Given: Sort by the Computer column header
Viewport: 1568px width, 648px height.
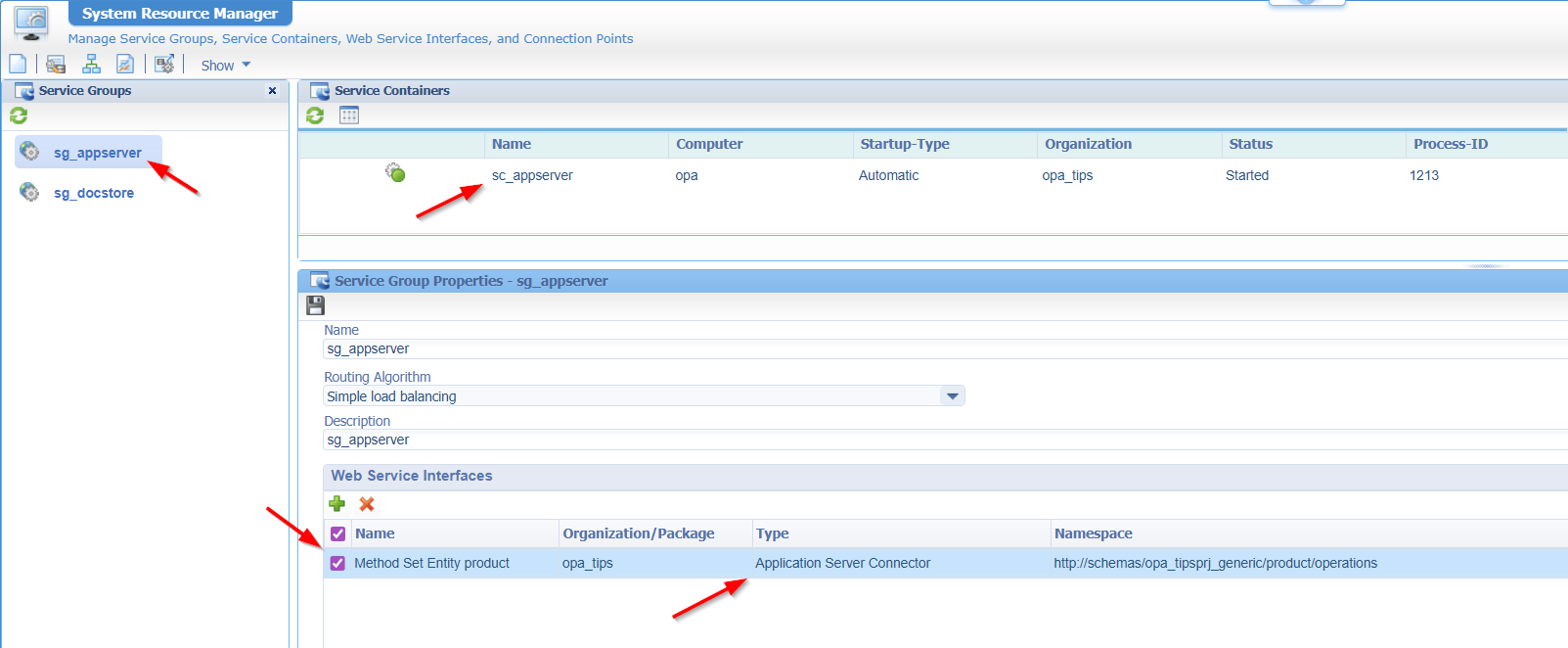Looking at the screenshot, I should [x=709, y=144].
